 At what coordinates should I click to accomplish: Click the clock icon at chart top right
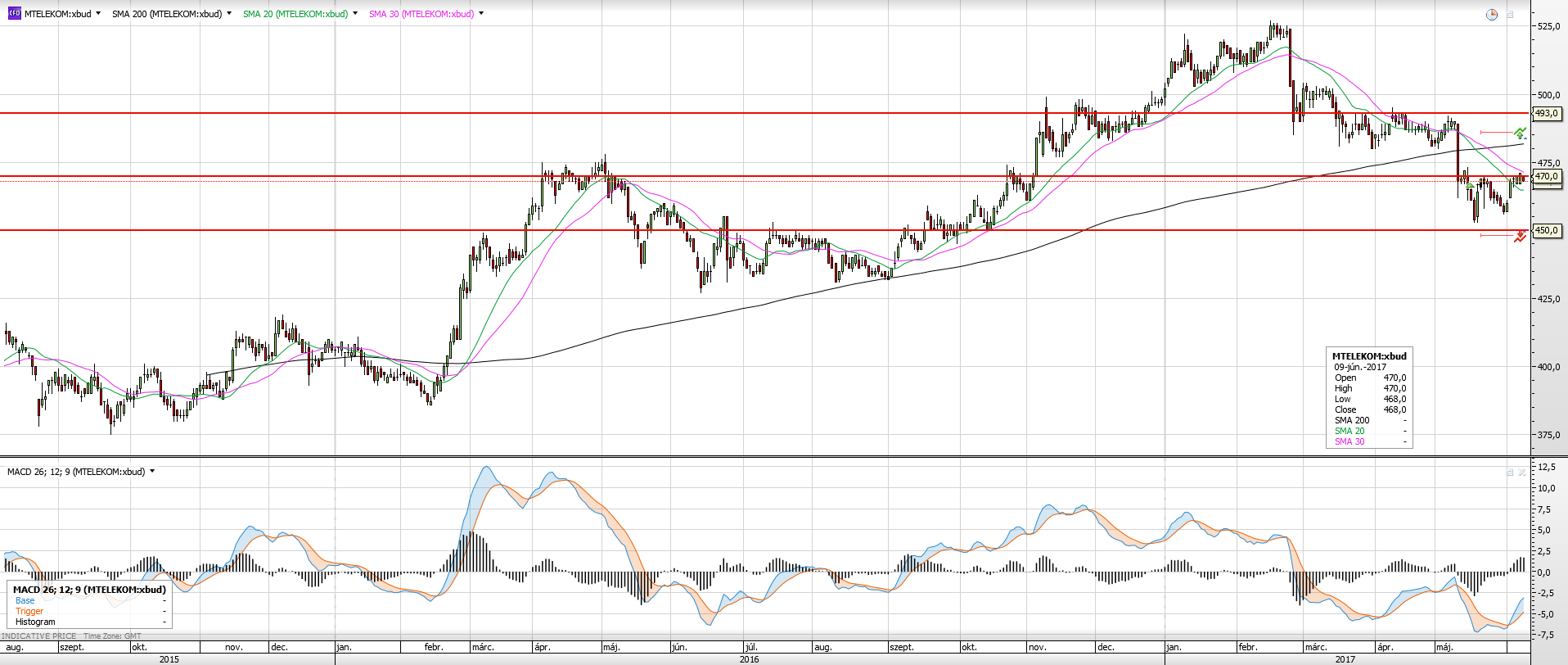[1492, 15]
